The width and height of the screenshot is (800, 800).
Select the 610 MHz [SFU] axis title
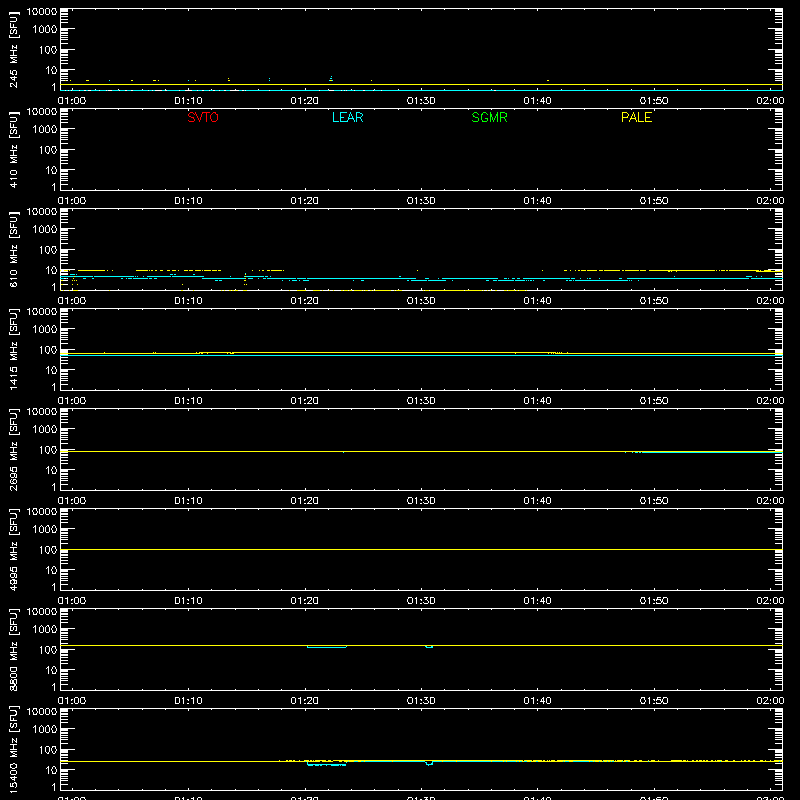point(14,250)
